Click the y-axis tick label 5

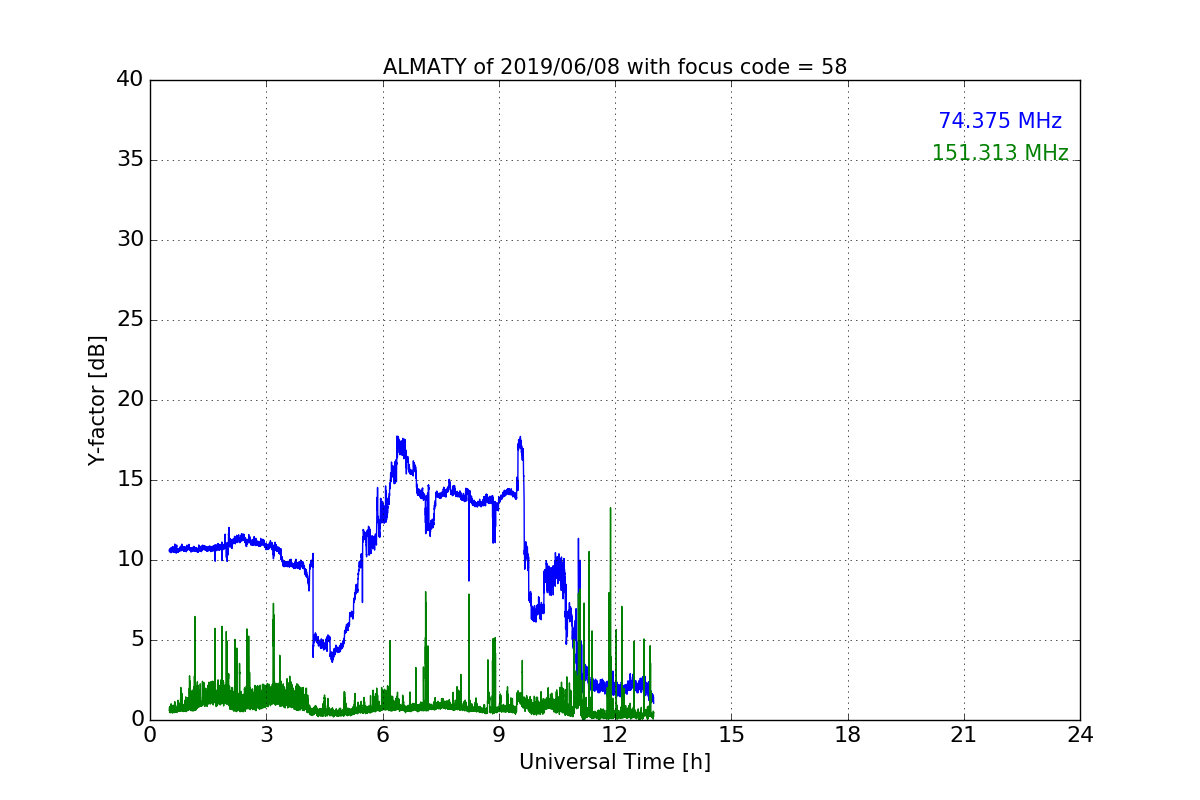click(136, 640)
